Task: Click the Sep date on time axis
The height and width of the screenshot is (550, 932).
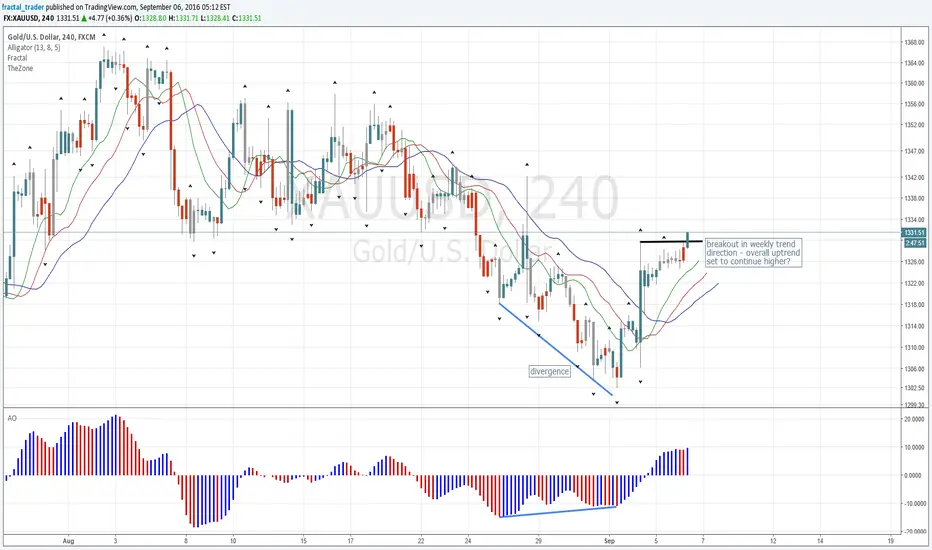Action: (609, 541)
